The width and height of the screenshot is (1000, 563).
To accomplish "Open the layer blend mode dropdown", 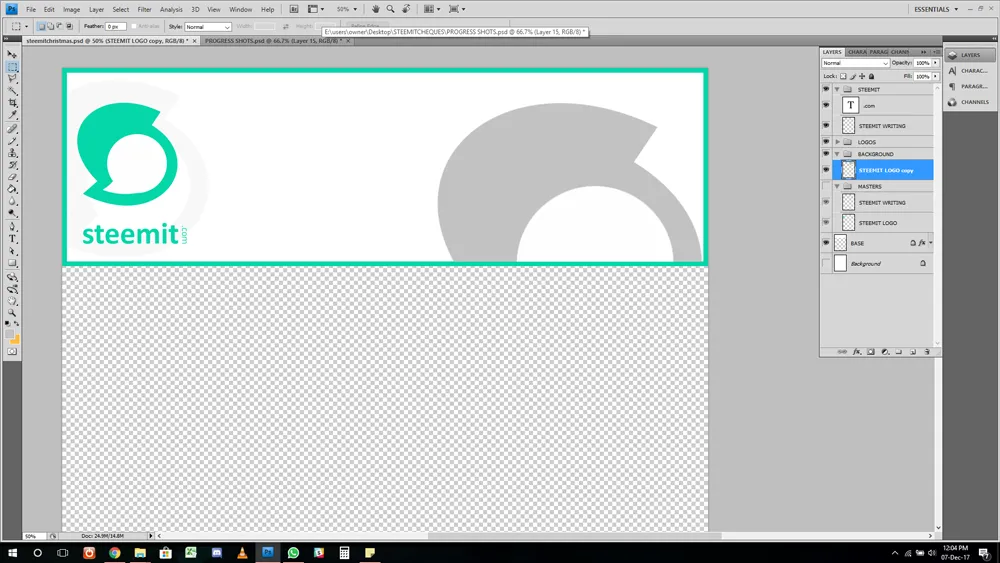I will pyautogui.click(x=855, y=63).
